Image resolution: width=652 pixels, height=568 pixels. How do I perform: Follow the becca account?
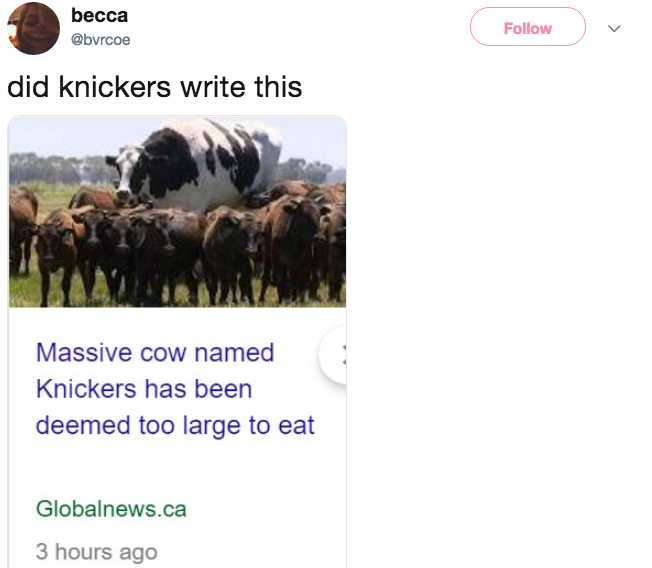click(x=528, y=27)
